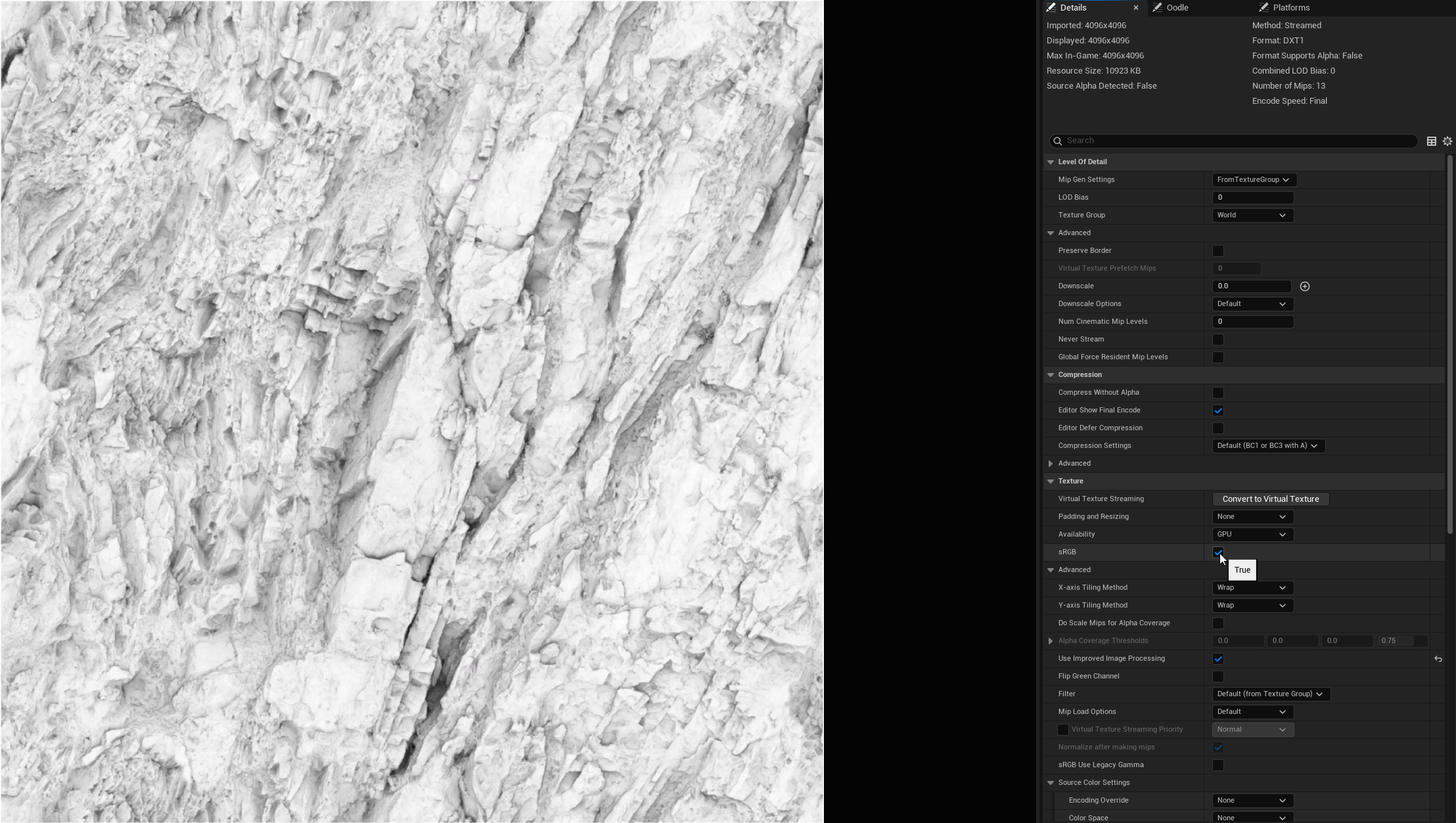This screenshot has height=823, width=1456.
Task: Open the details view settings gear
Action: (x=1447, y=141)
